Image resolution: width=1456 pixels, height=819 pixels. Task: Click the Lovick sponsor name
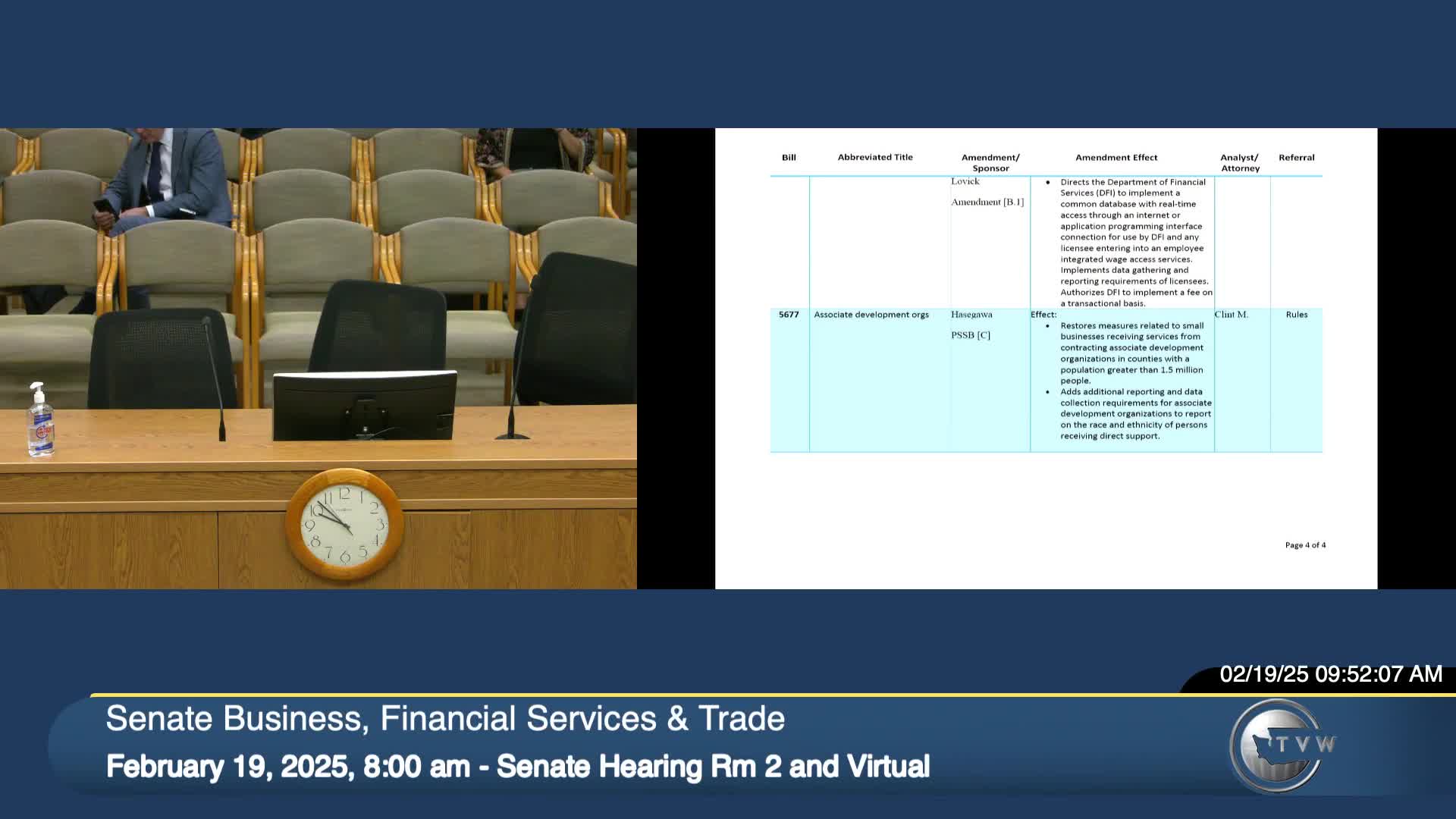(965, 181)
